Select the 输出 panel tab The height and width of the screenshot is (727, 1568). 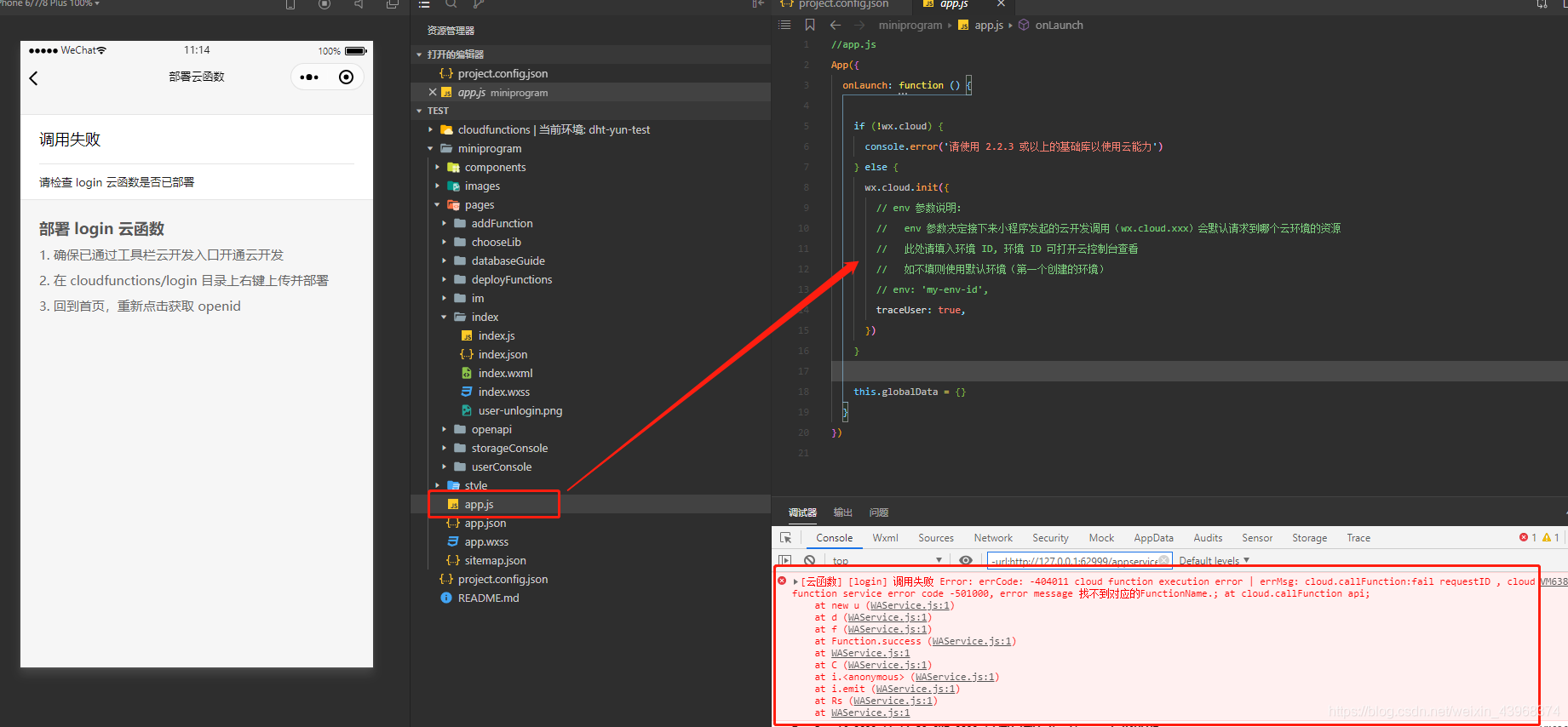point(842,512)
